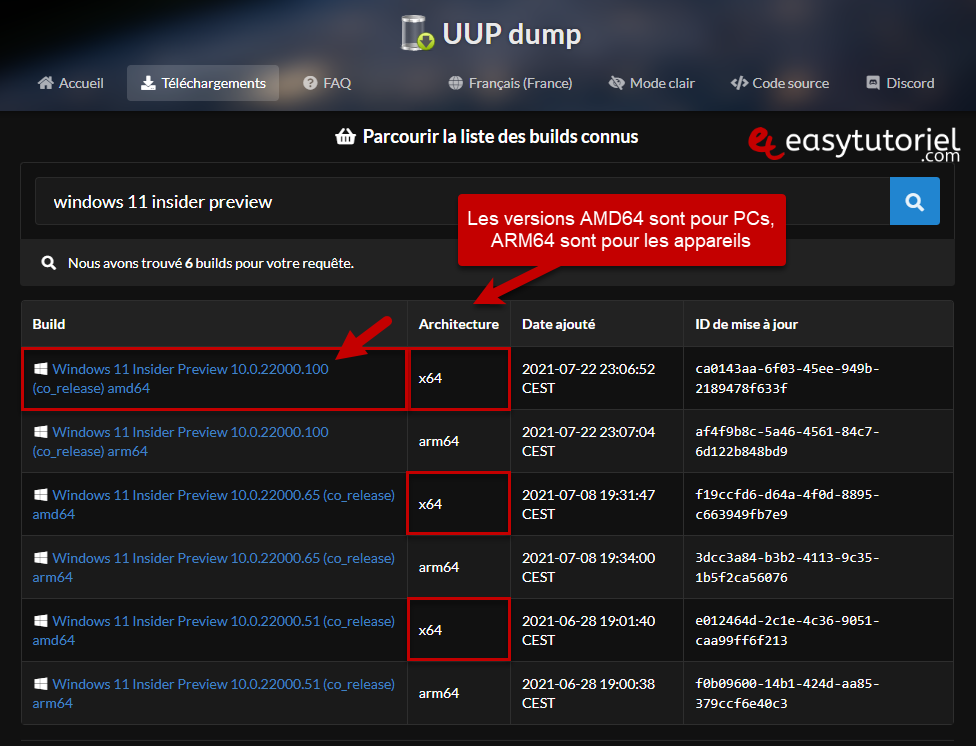Image resolution: width=976 pixels, height=746 pixels.
Task: Open Windows 11 Insider Preview 10.0.22000.51 amd64
Action: [x=214, y=630]
